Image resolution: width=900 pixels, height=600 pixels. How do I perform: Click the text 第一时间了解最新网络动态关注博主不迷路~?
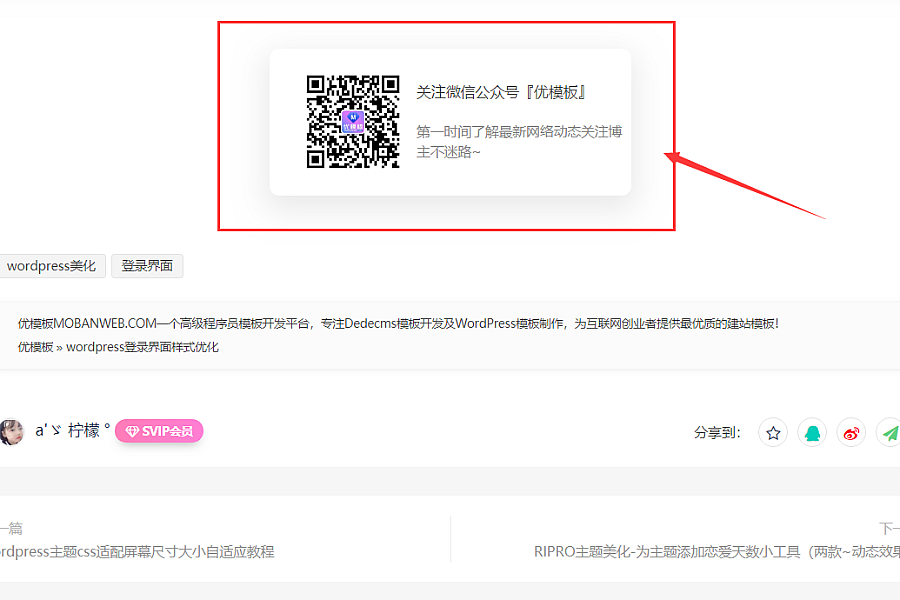tap(519, 142)
